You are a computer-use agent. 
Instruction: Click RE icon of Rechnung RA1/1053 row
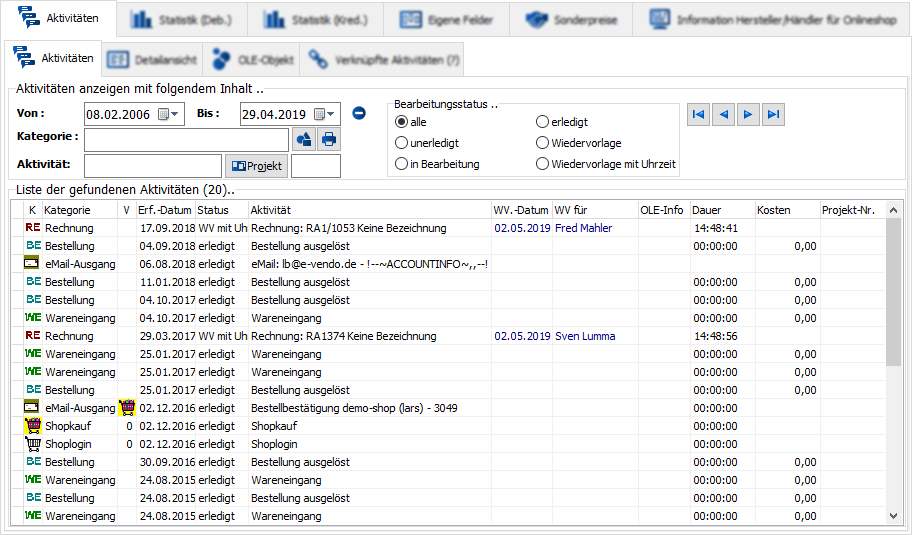(33, 227)
